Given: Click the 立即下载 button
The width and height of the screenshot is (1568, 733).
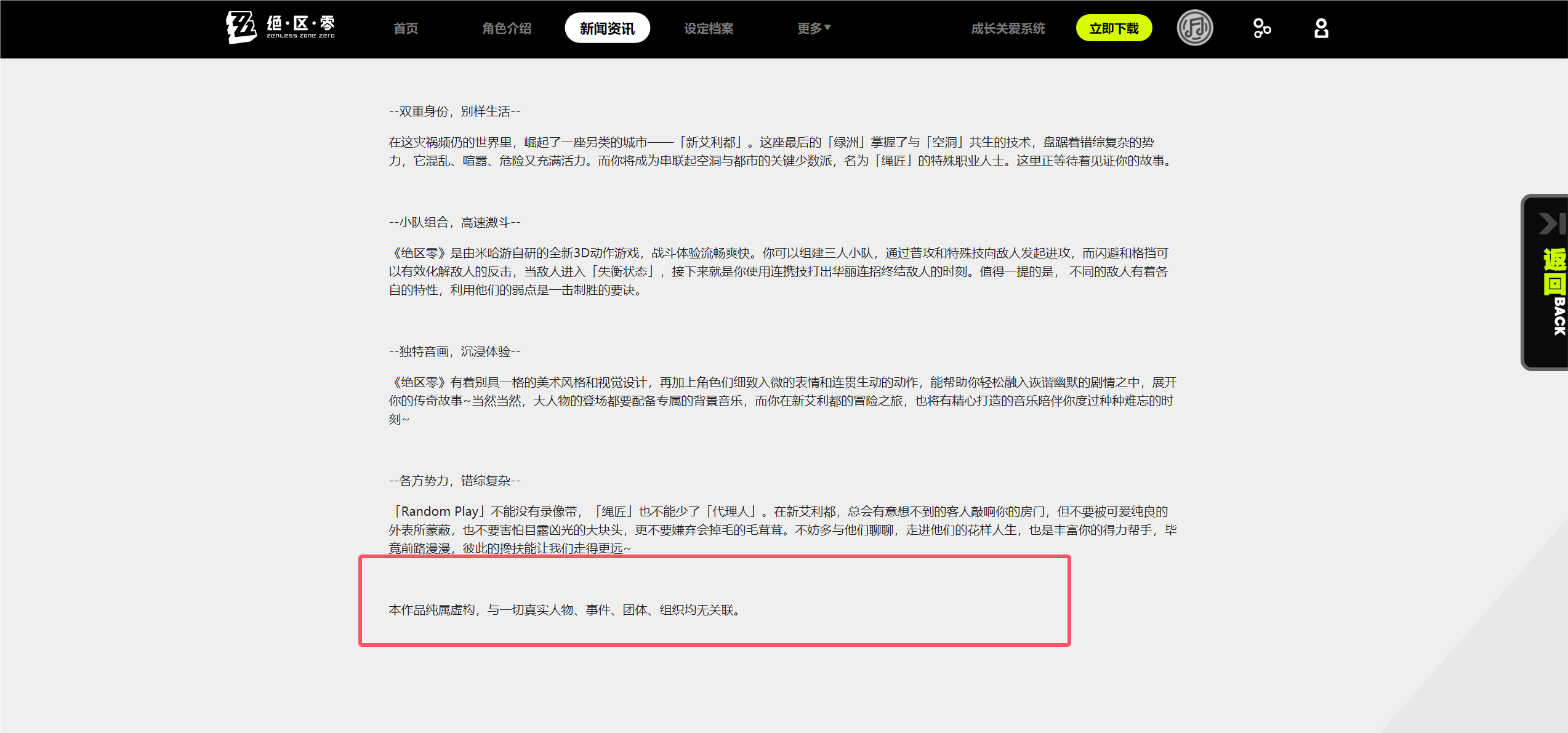Looking at the screenshot, I should point(1114,28).
